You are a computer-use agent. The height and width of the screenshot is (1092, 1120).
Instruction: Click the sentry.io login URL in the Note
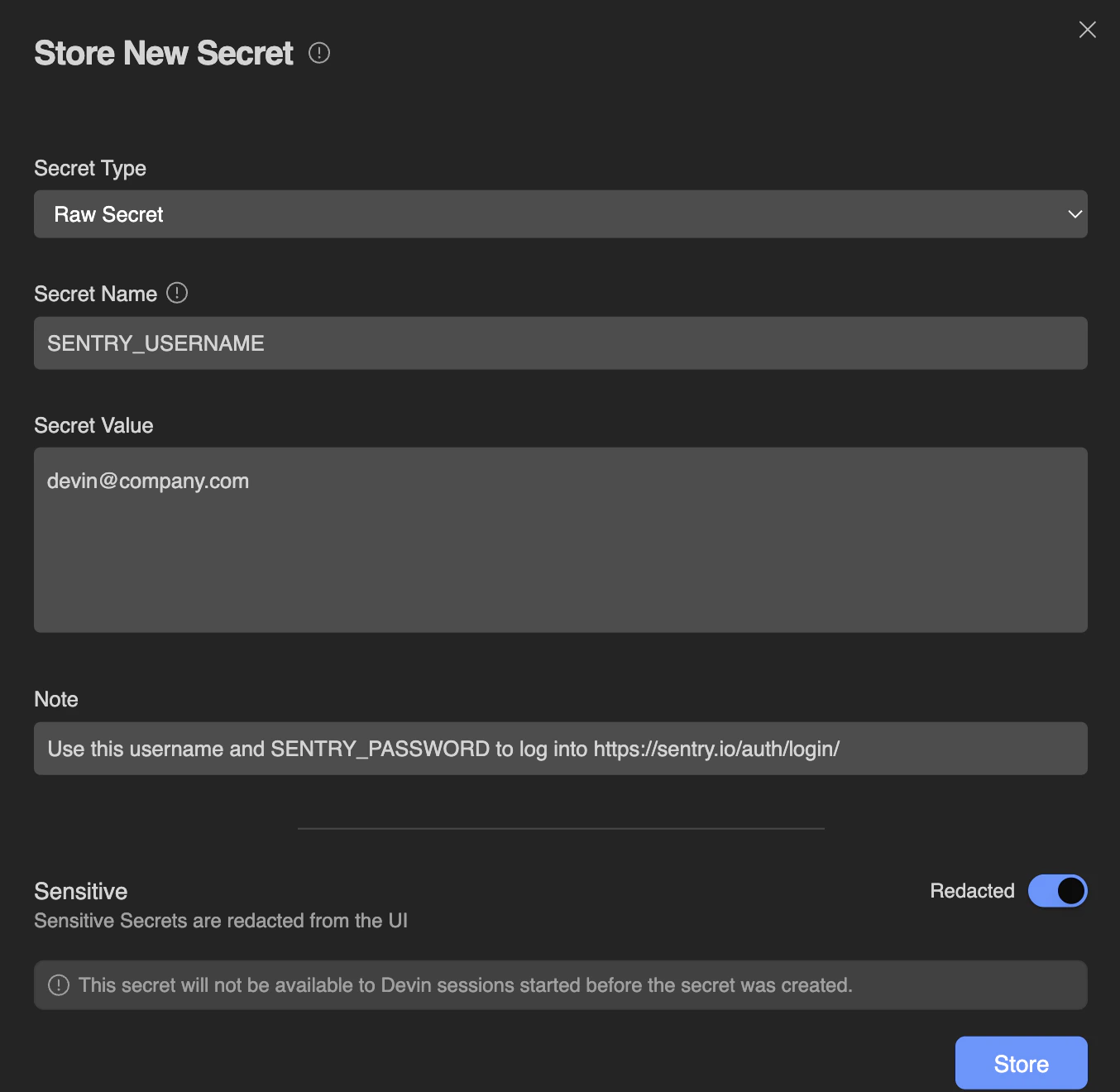click(x=716, y=749)
